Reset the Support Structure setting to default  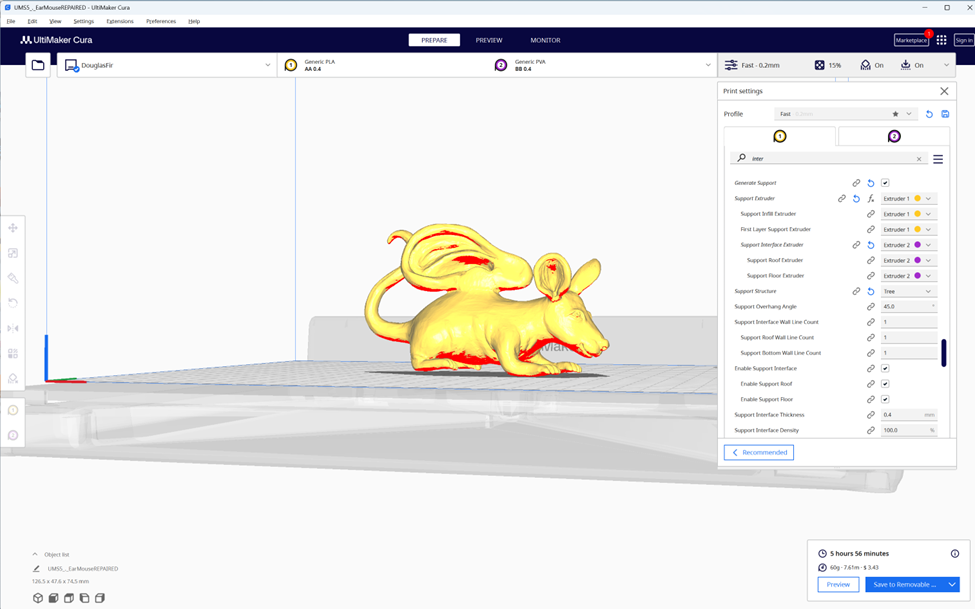[x=870, y=291]
